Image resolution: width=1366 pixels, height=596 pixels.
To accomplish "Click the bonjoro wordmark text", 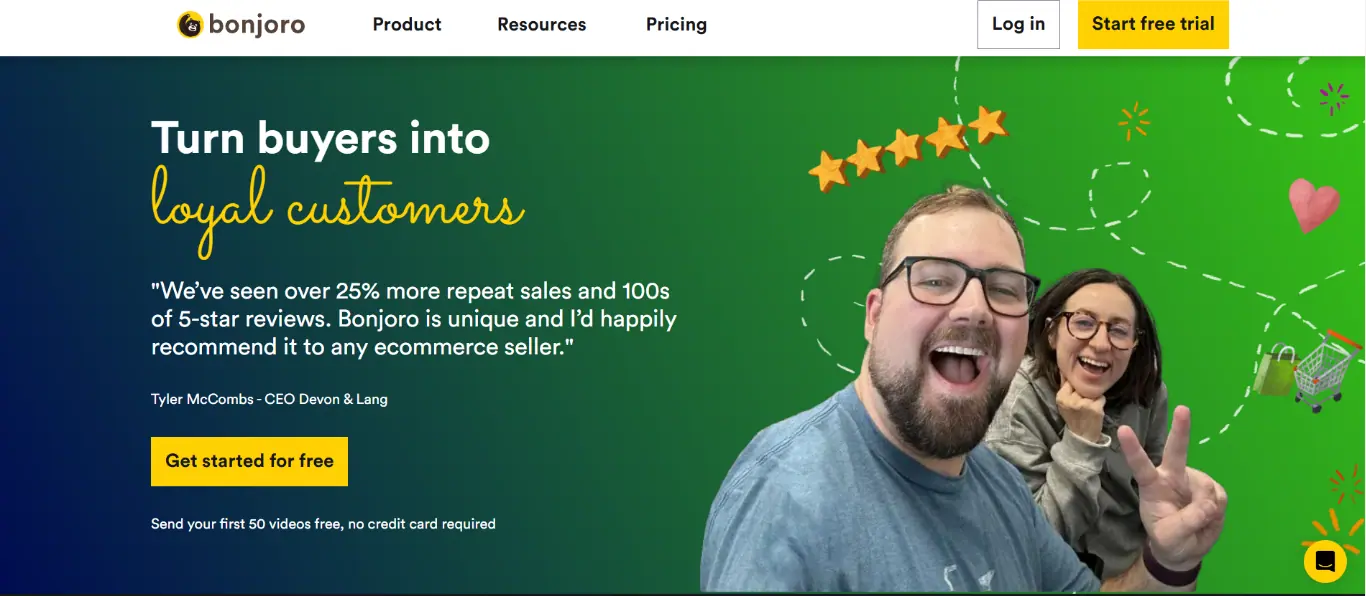I will click(257, 25).
